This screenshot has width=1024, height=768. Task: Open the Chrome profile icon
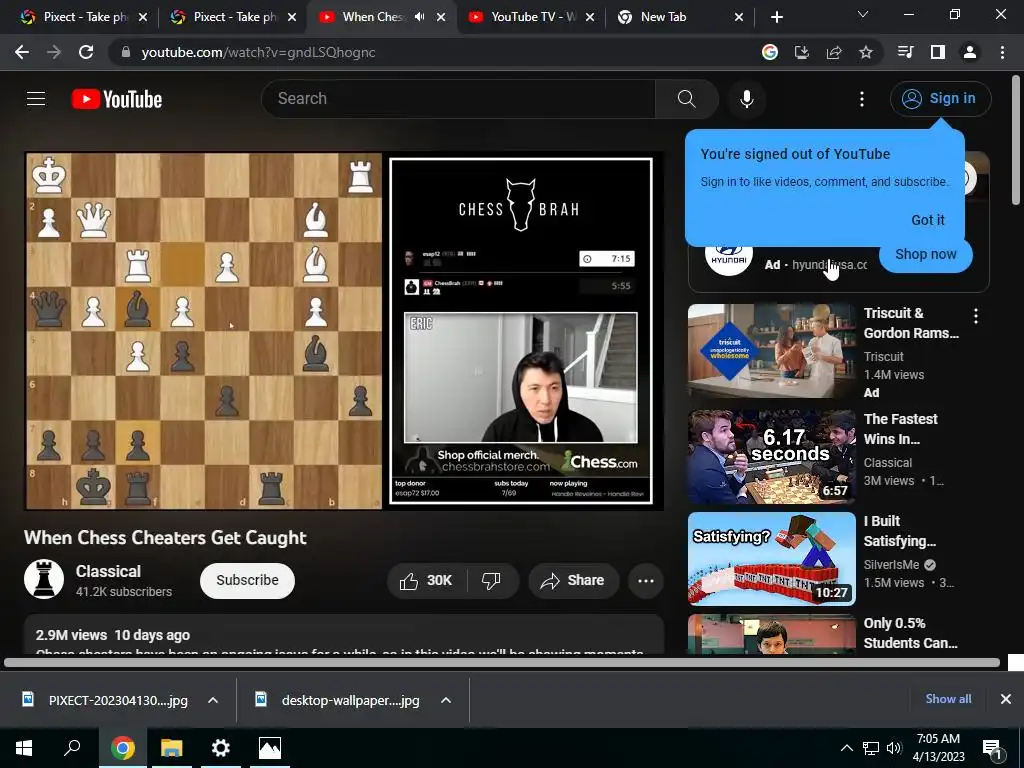[970, 52]
